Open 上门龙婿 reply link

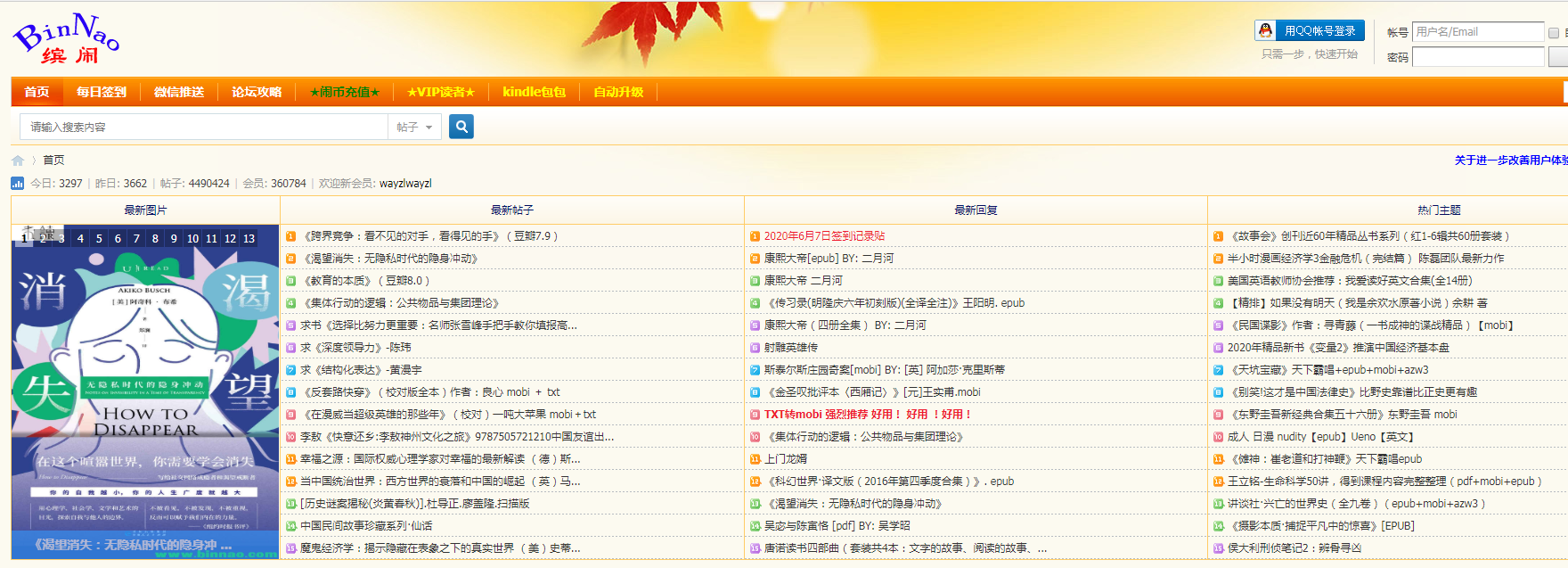coord(786,459)
